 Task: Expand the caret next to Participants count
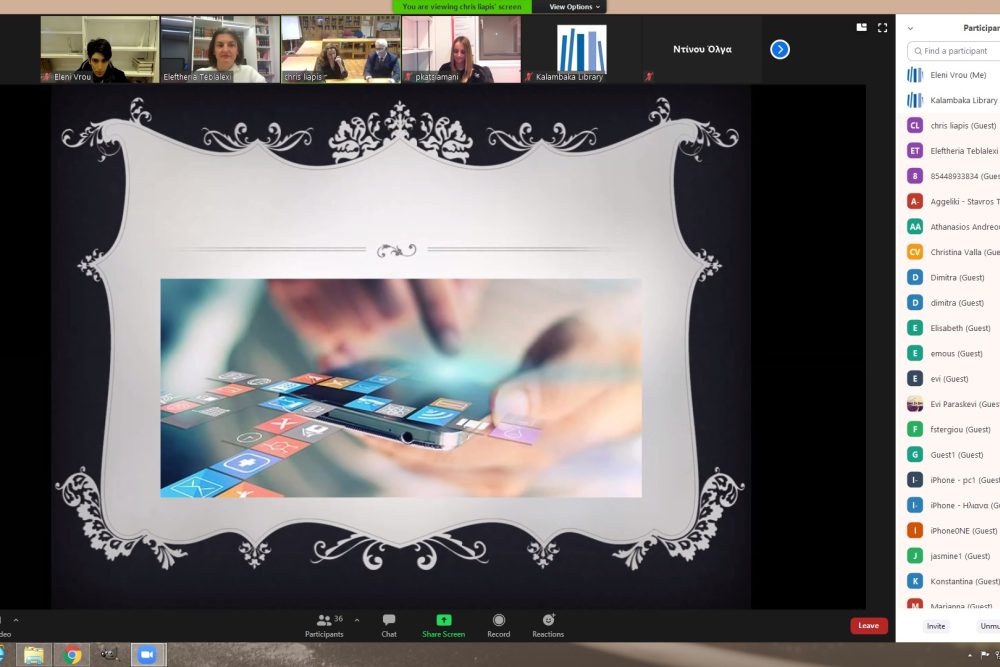(x=357, y=620)
